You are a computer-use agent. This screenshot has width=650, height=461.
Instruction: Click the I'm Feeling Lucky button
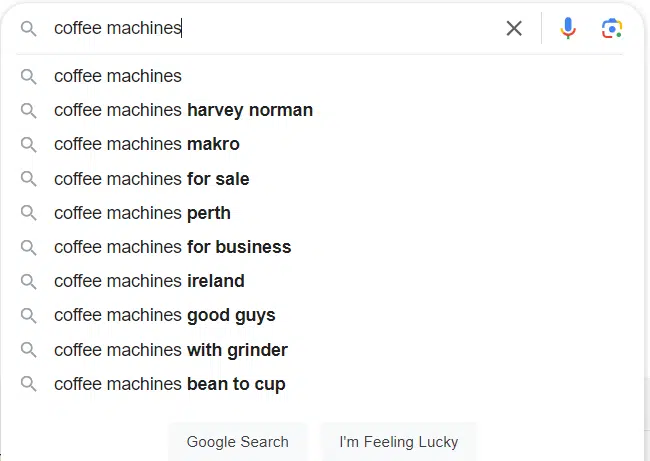(399, 442)
